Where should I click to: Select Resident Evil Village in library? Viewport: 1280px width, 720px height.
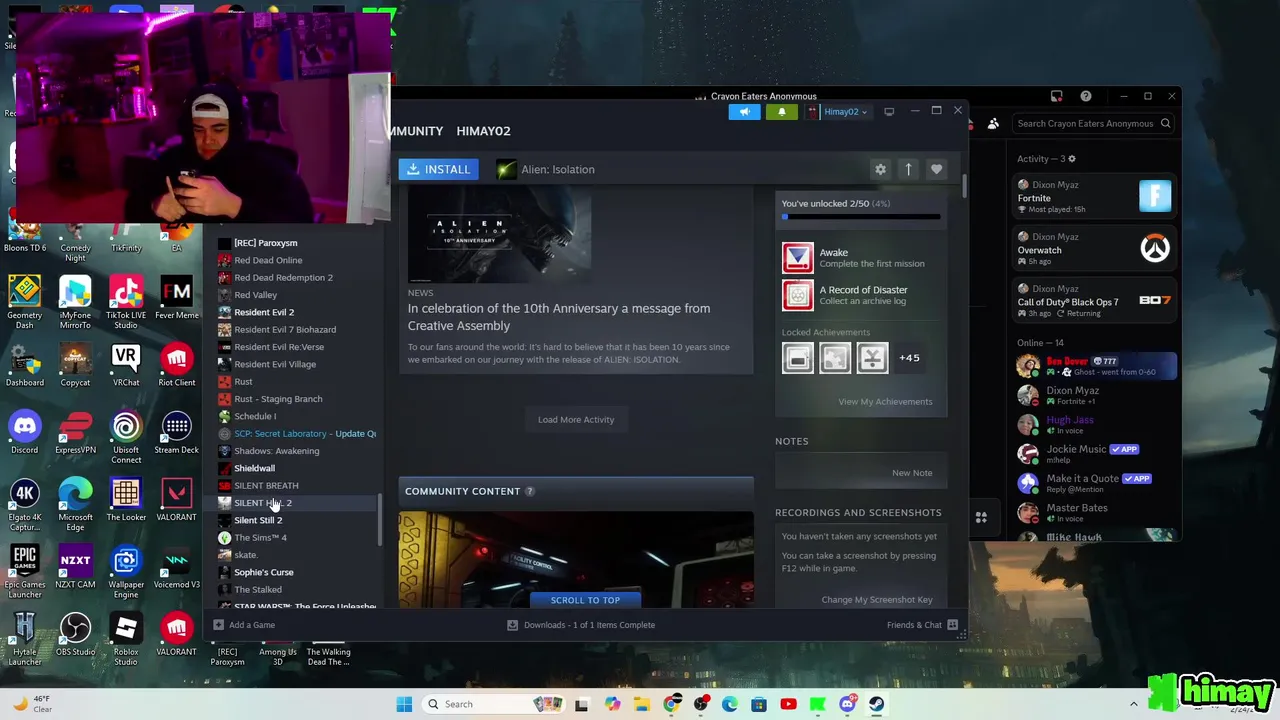click(274, 364)
